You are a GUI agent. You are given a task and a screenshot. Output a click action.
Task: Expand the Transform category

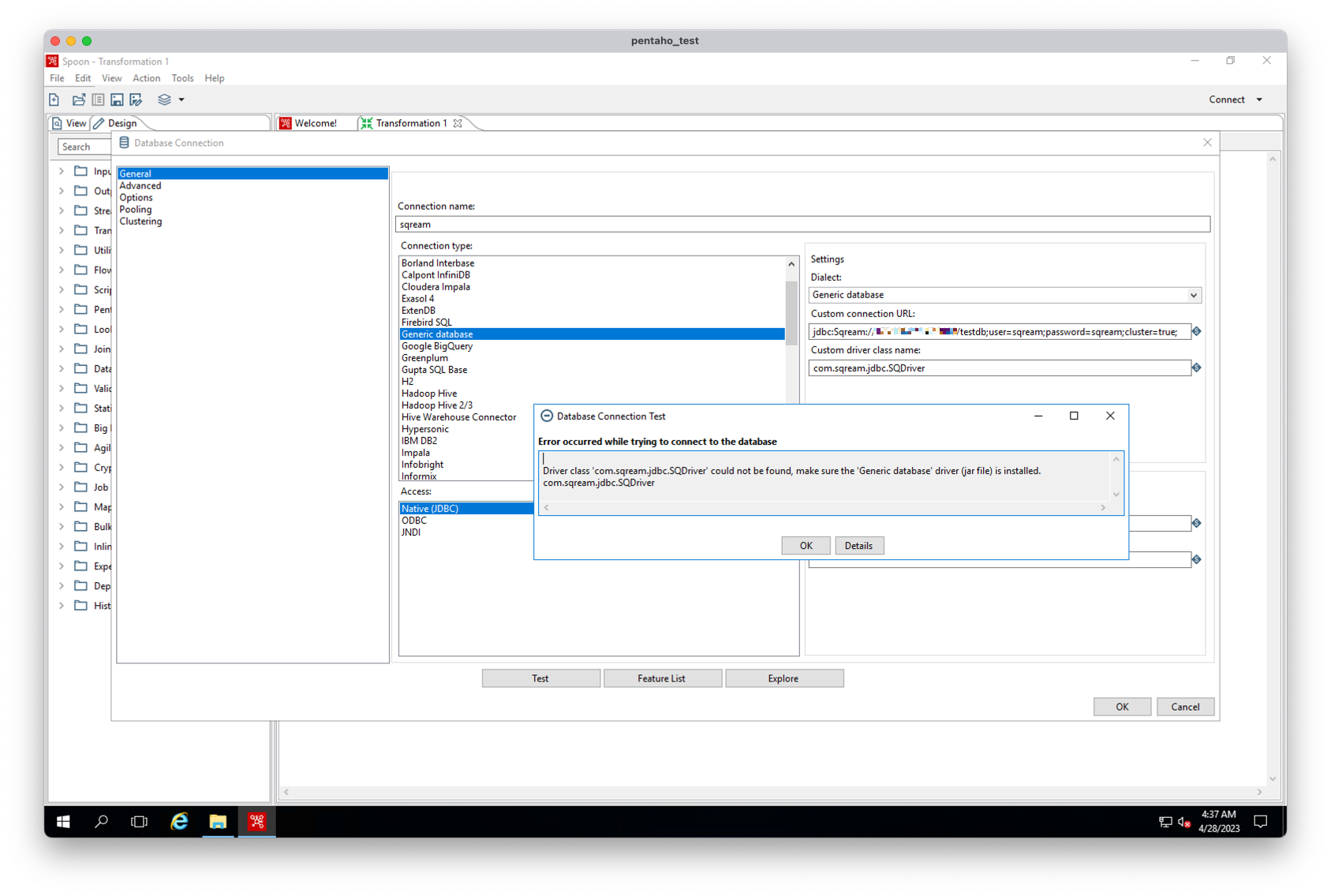62,230
